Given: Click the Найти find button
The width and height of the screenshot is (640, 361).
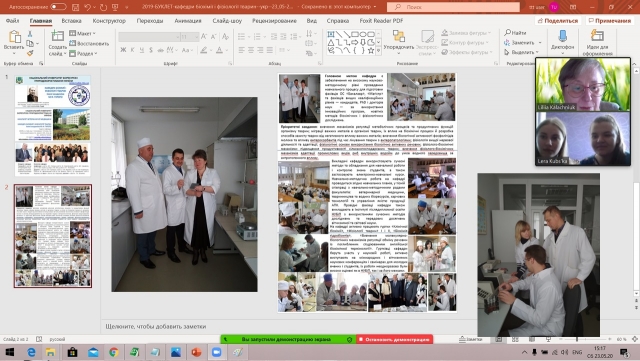Looking at the screenshot, I should [515, 33].
